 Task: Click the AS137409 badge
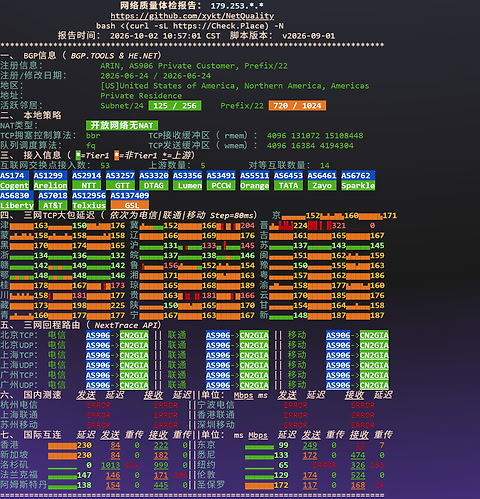pyautogui.click(x=130, y=195)
